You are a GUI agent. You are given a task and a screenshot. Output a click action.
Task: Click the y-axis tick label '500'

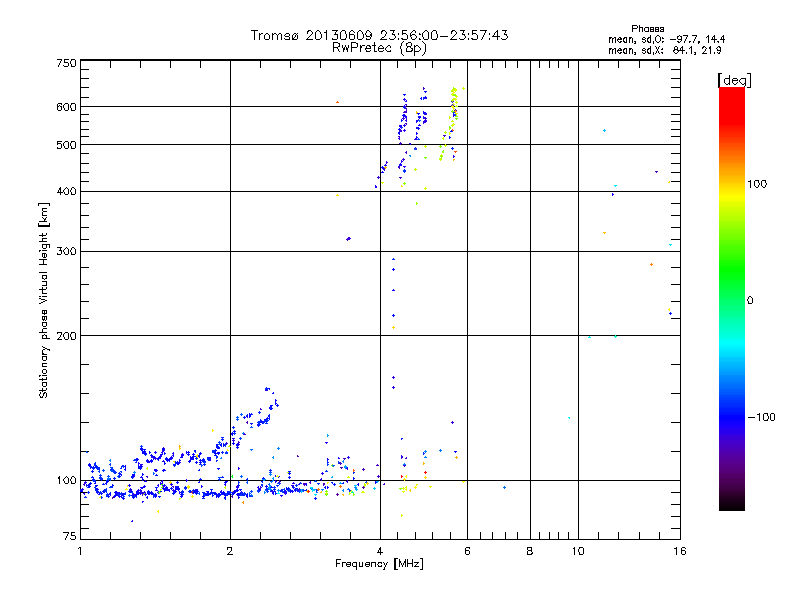tap(66, 144)
